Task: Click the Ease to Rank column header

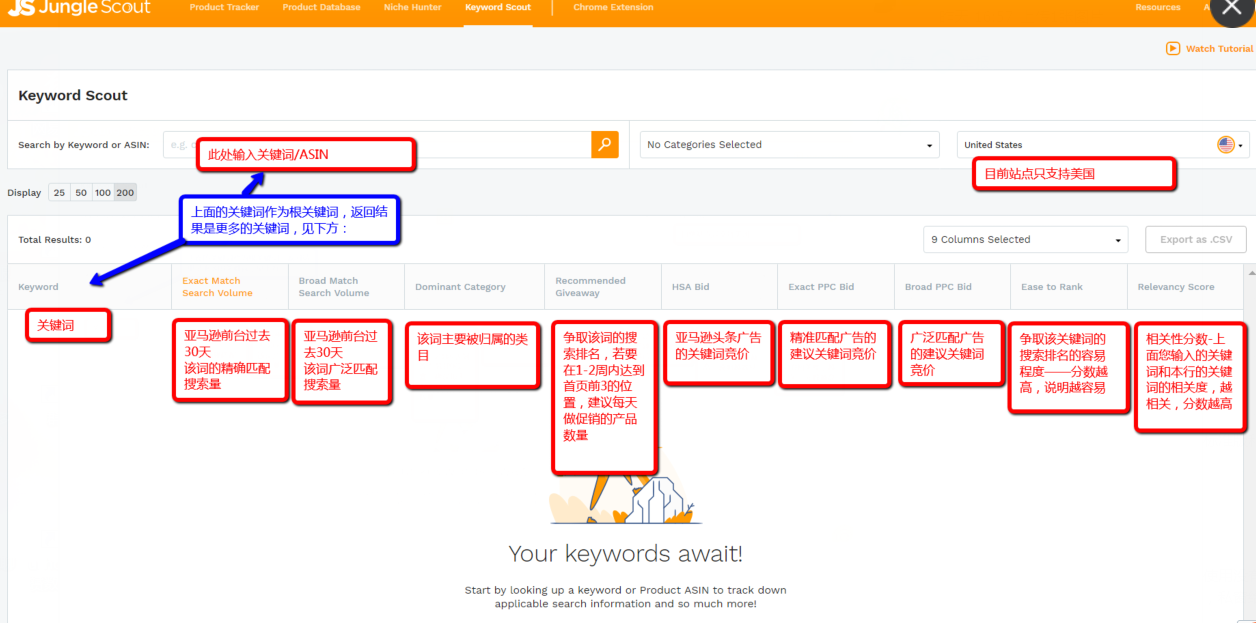Action: [1052, 287]
